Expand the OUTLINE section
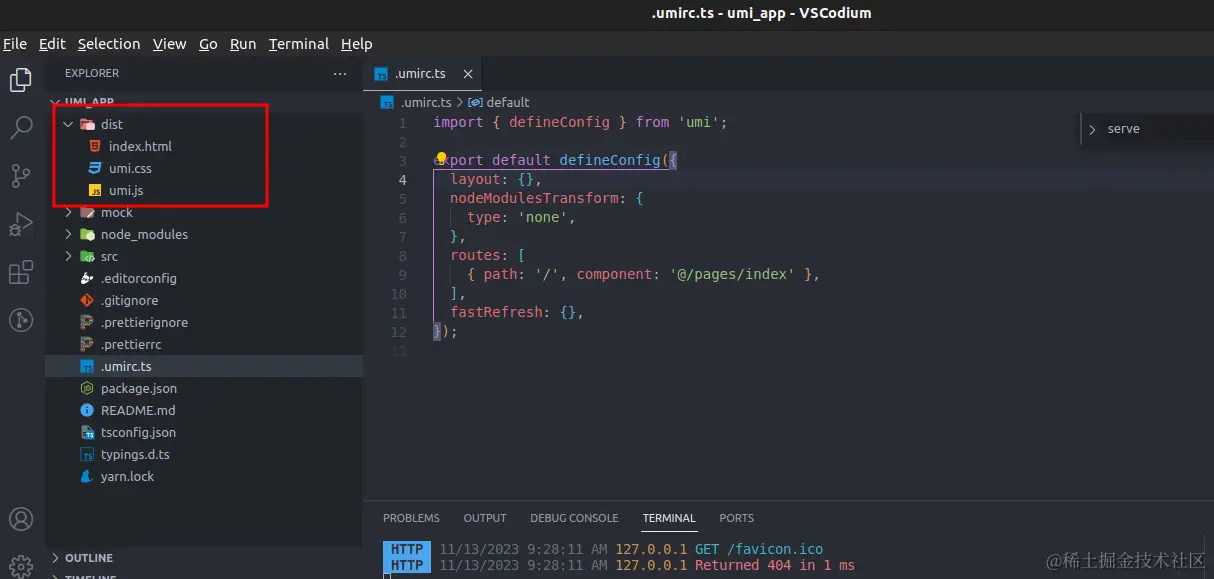 55,558
